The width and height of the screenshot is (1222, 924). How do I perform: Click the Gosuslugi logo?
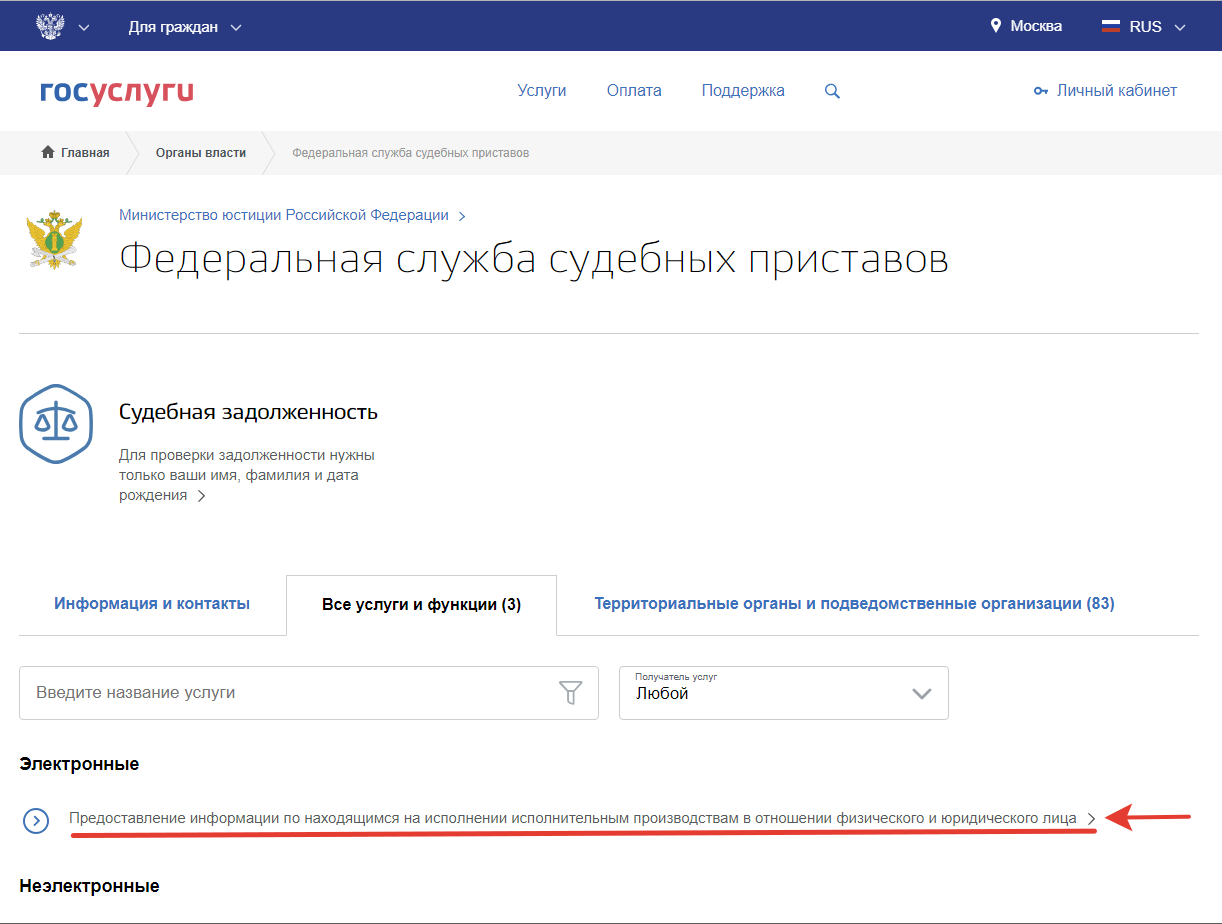pos(117,91)
